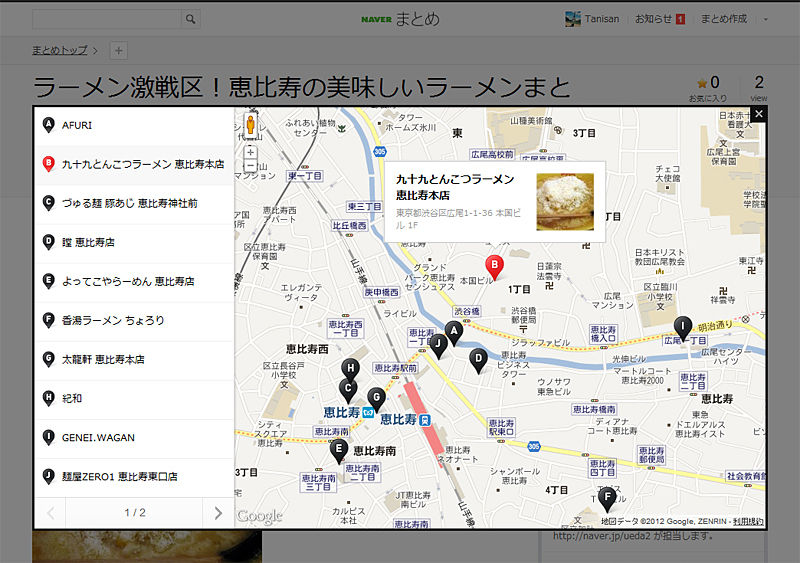Zoom in with the map plus button

251,152
